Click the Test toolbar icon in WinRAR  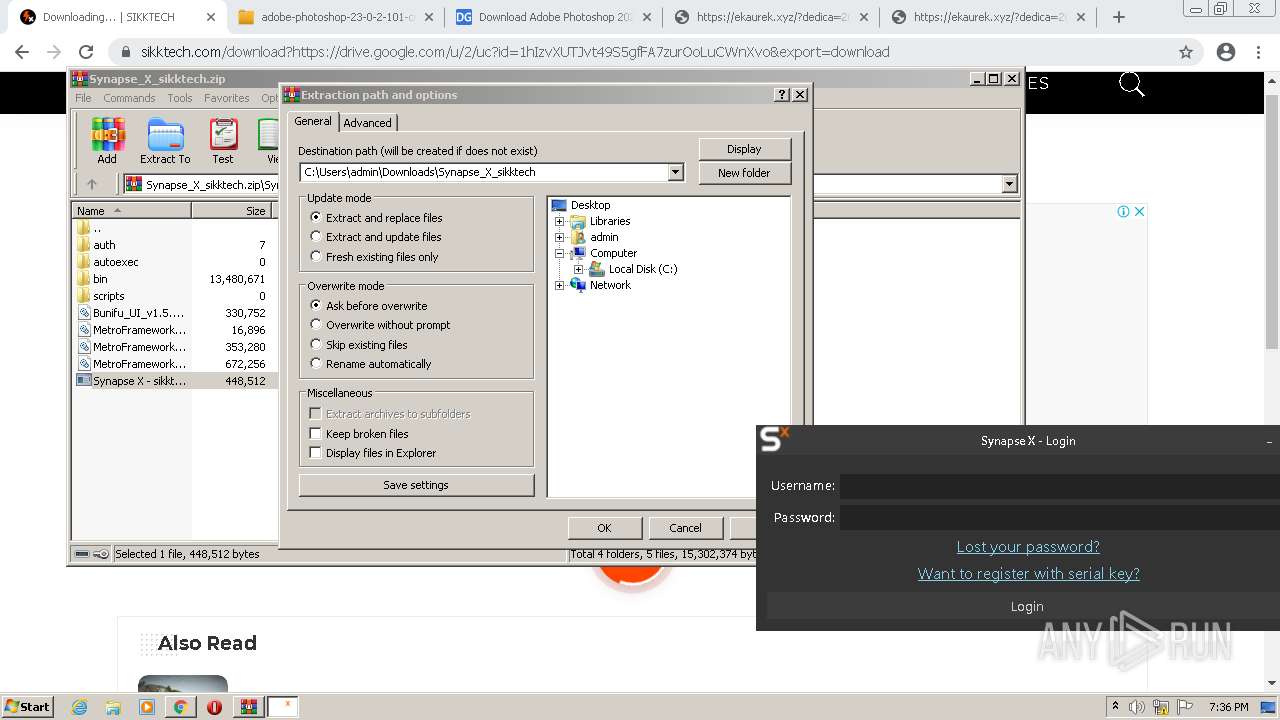tap(222, 141)
